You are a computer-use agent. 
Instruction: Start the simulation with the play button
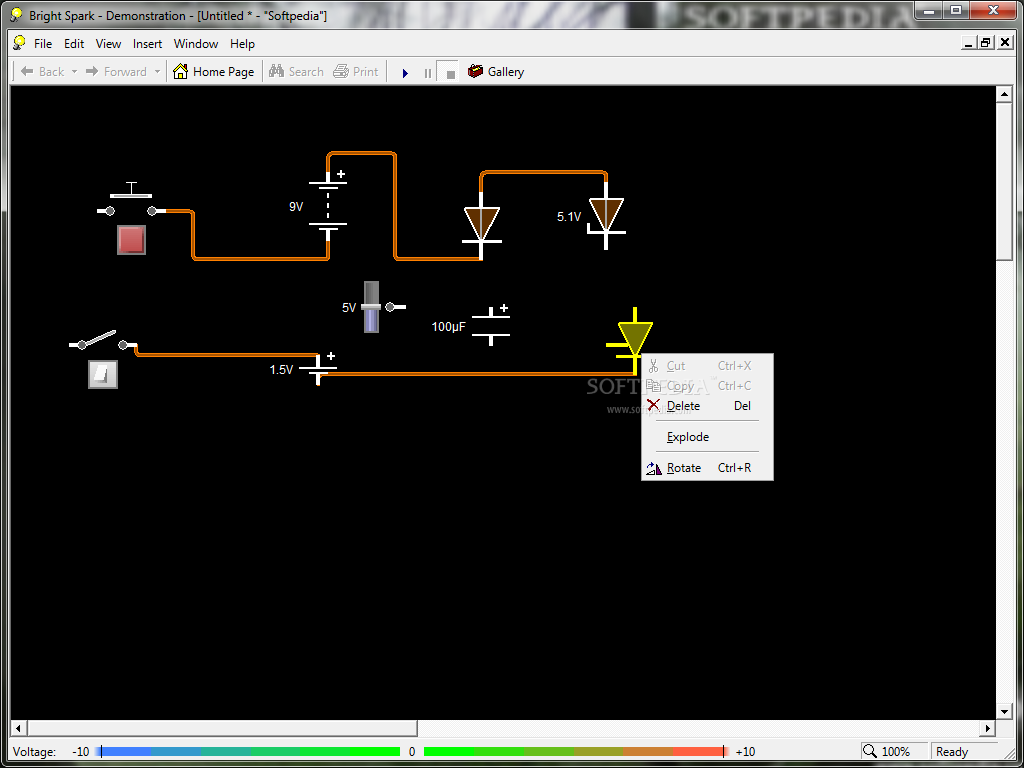click(405, 73)
